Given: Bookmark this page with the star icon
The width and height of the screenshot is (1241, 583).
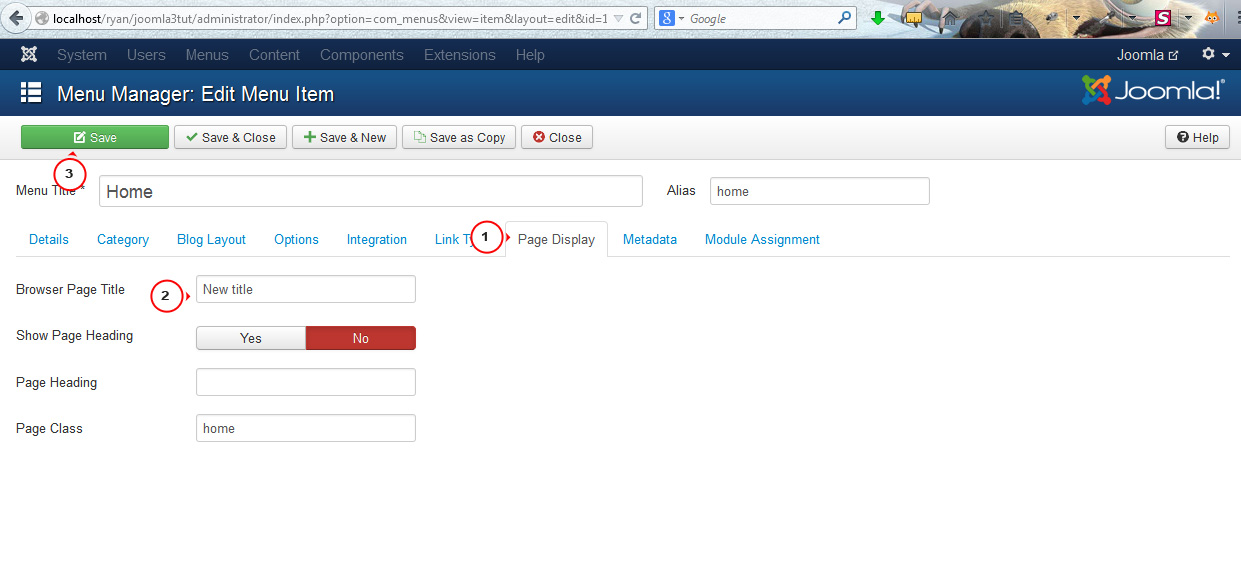Looking at the screenshot, I should pos(986,18).
